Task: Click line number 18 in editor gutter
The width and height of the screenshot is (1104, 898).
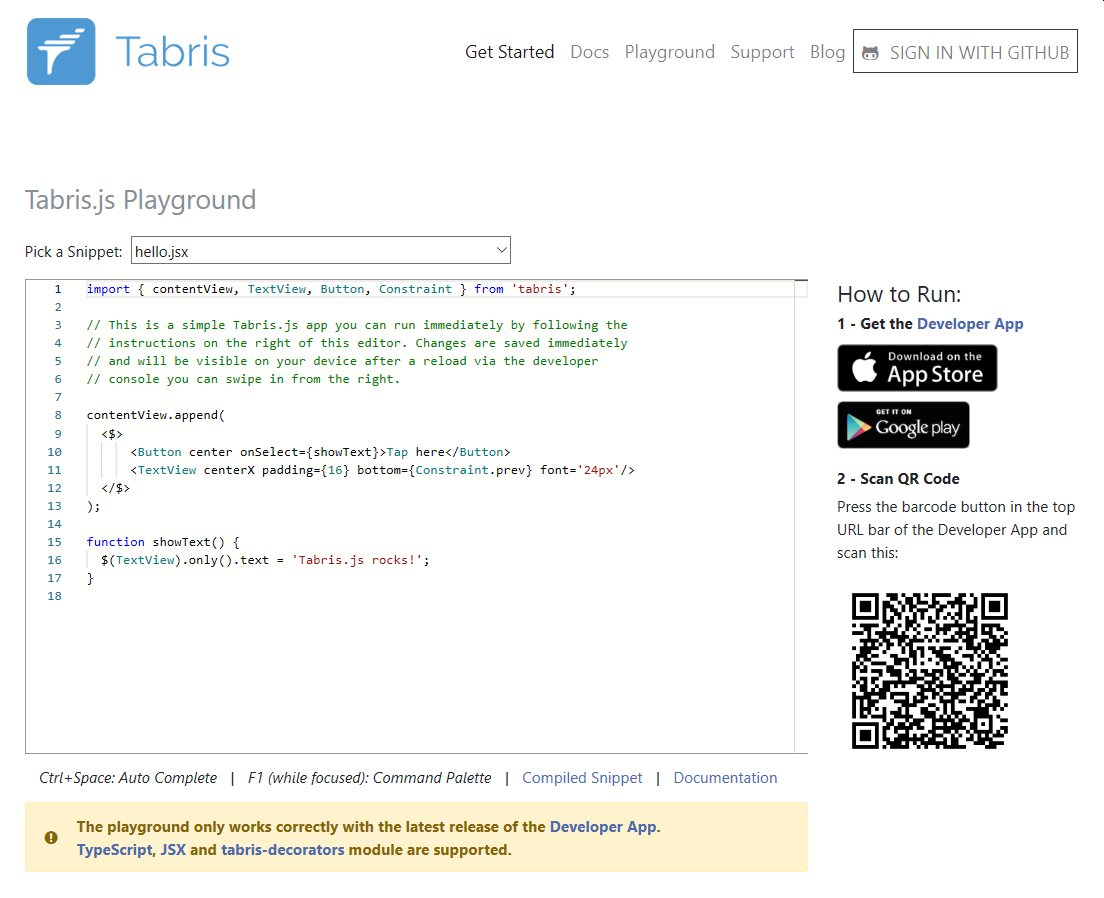Action: coord(54,597)
